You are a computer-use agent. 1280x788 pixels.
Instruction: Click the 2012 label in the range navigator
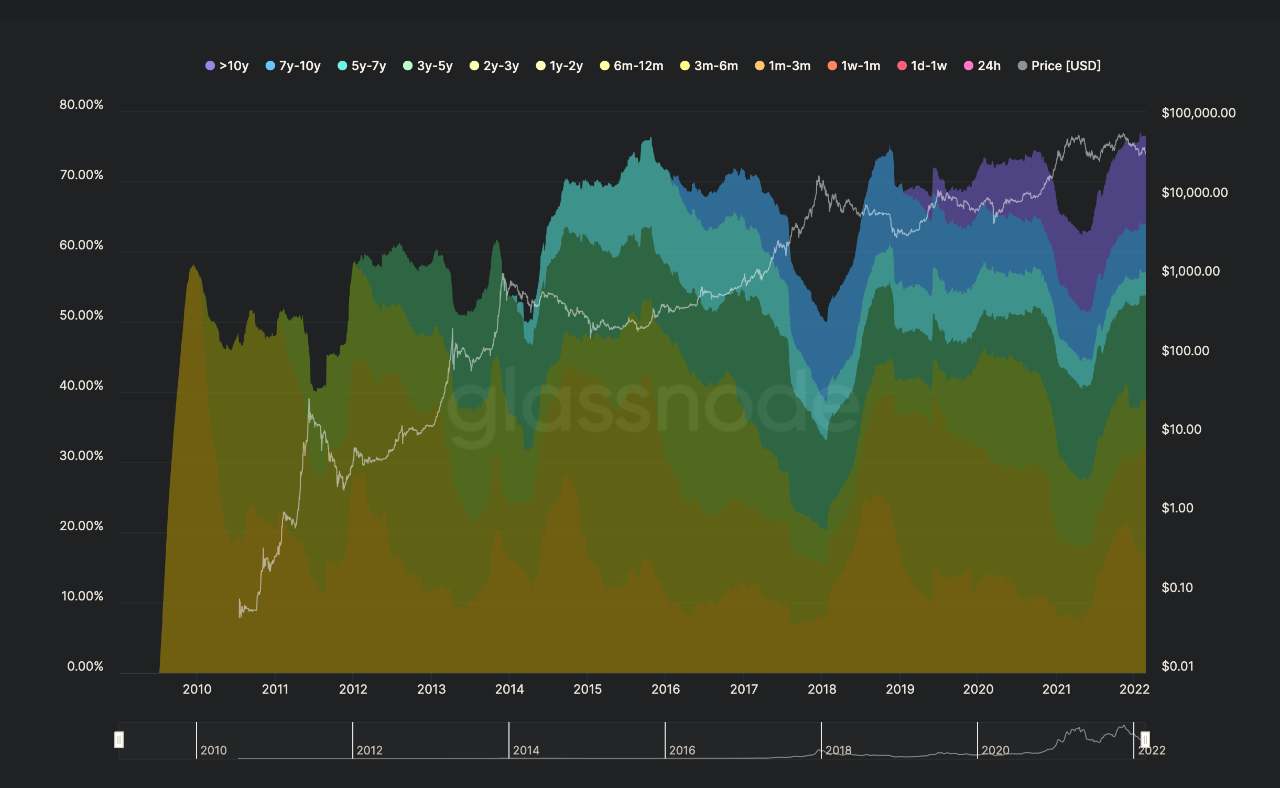pyautogui.click(x=370, y=750)
